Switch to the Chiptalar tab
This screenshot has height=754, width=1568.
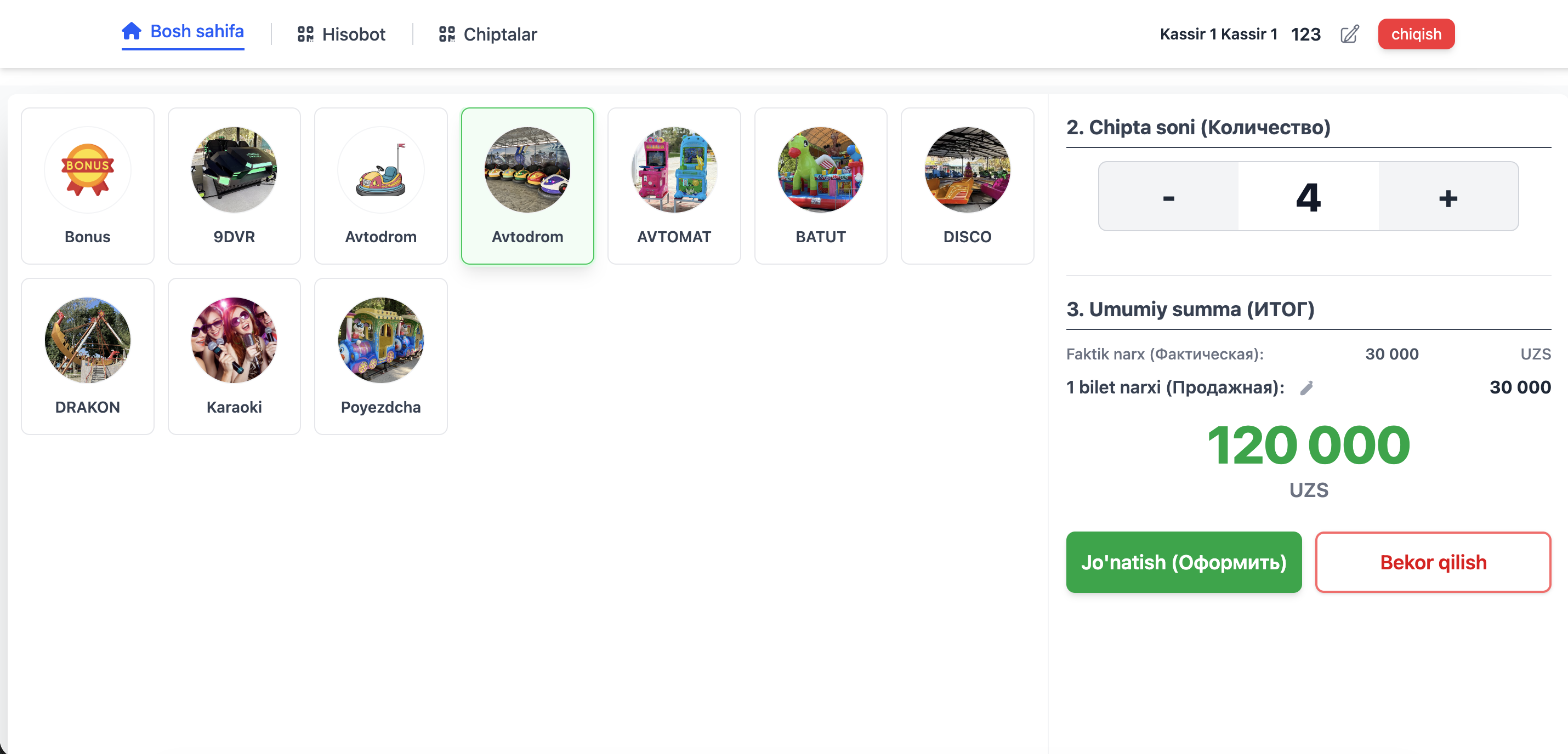click(x=488, y=34)
